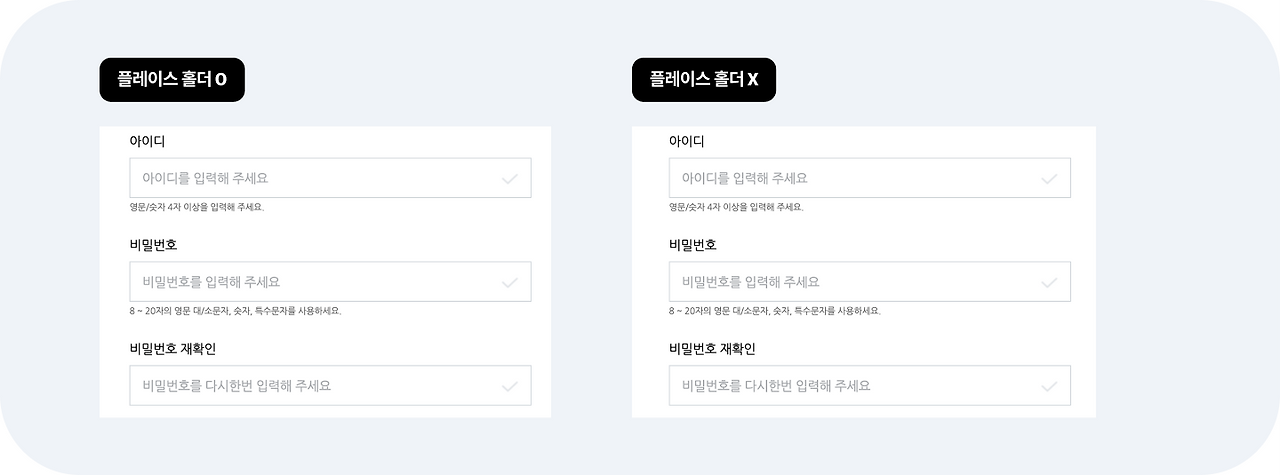1280x475 pixels.
Task: Click the 비밀번호 재확인 checkmark under 플레이스 홀더 O
Action: [510, 386]
